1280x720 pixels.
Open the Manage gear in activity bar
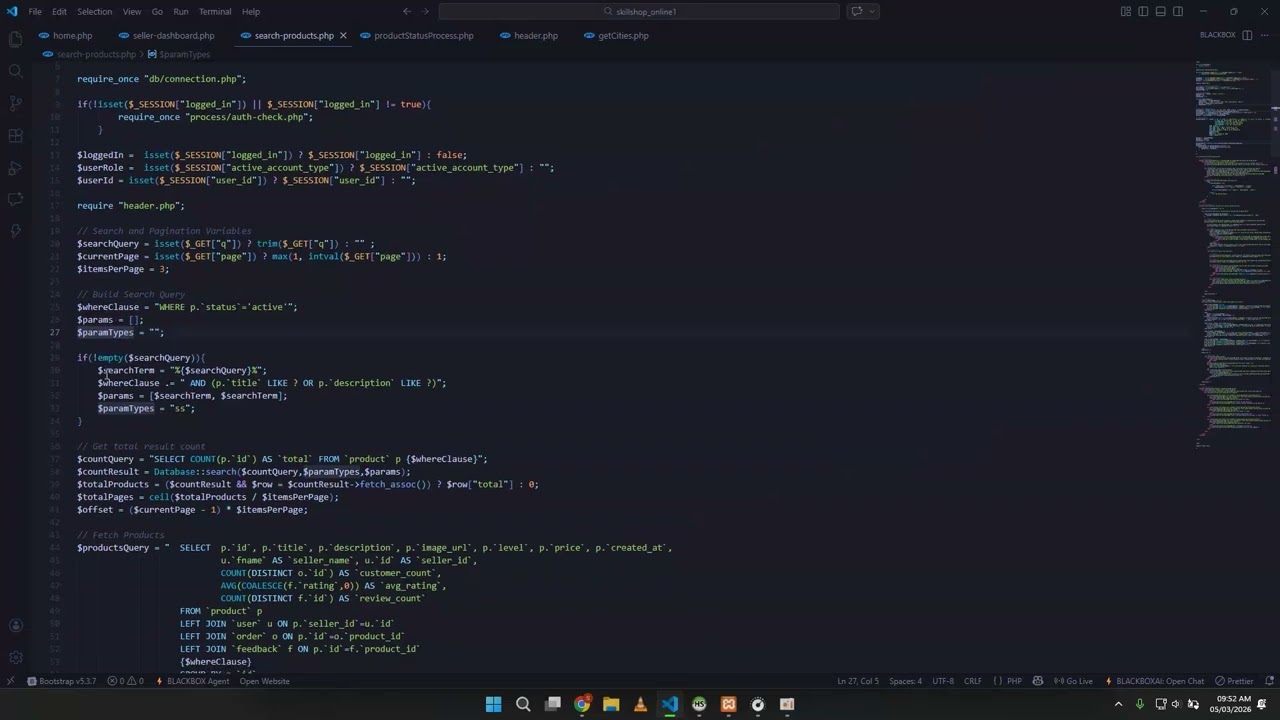click(15, 657)
